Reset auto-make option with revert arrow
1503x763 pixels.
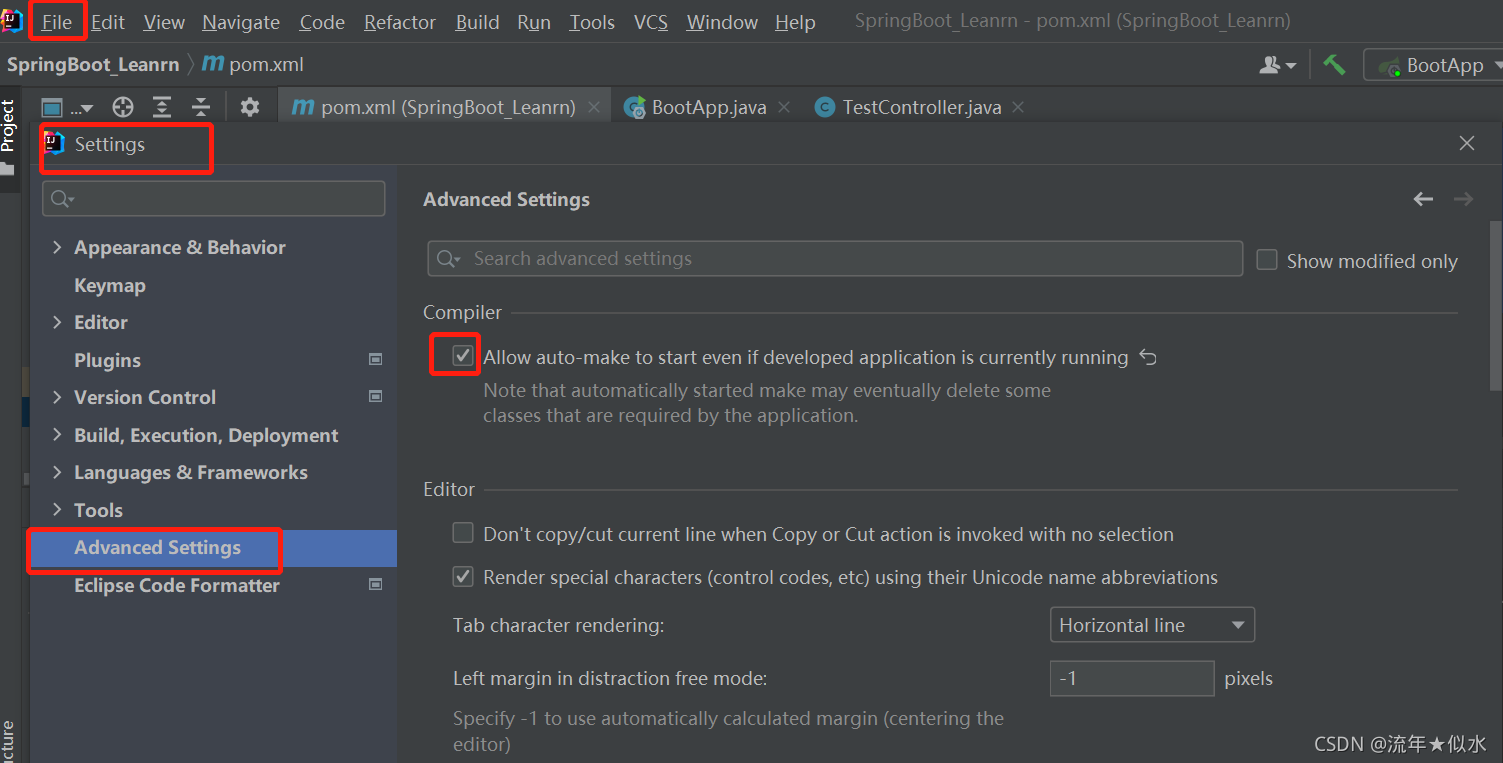(1148, 357)
